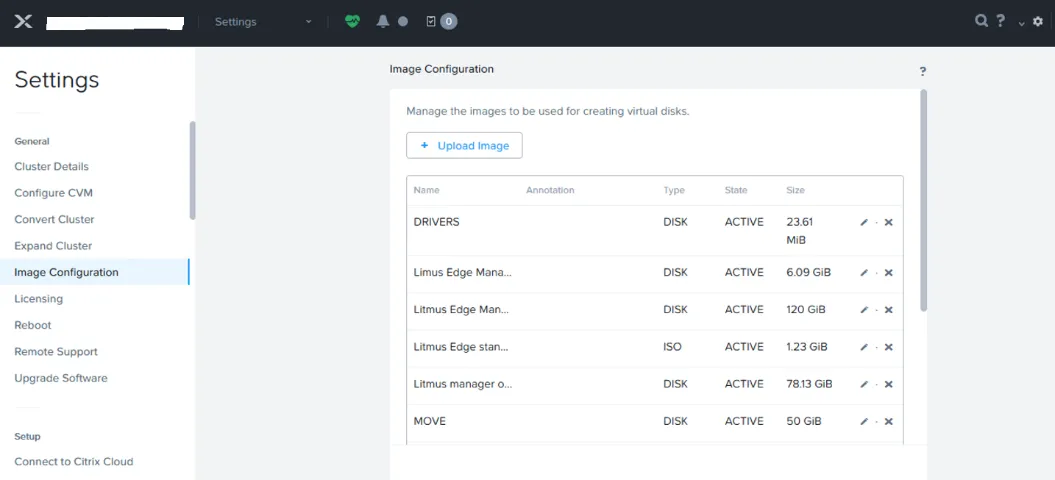Open Convert Cluster settings
1055x480 pixels.
pyautogui.click(x=54, y=219)
